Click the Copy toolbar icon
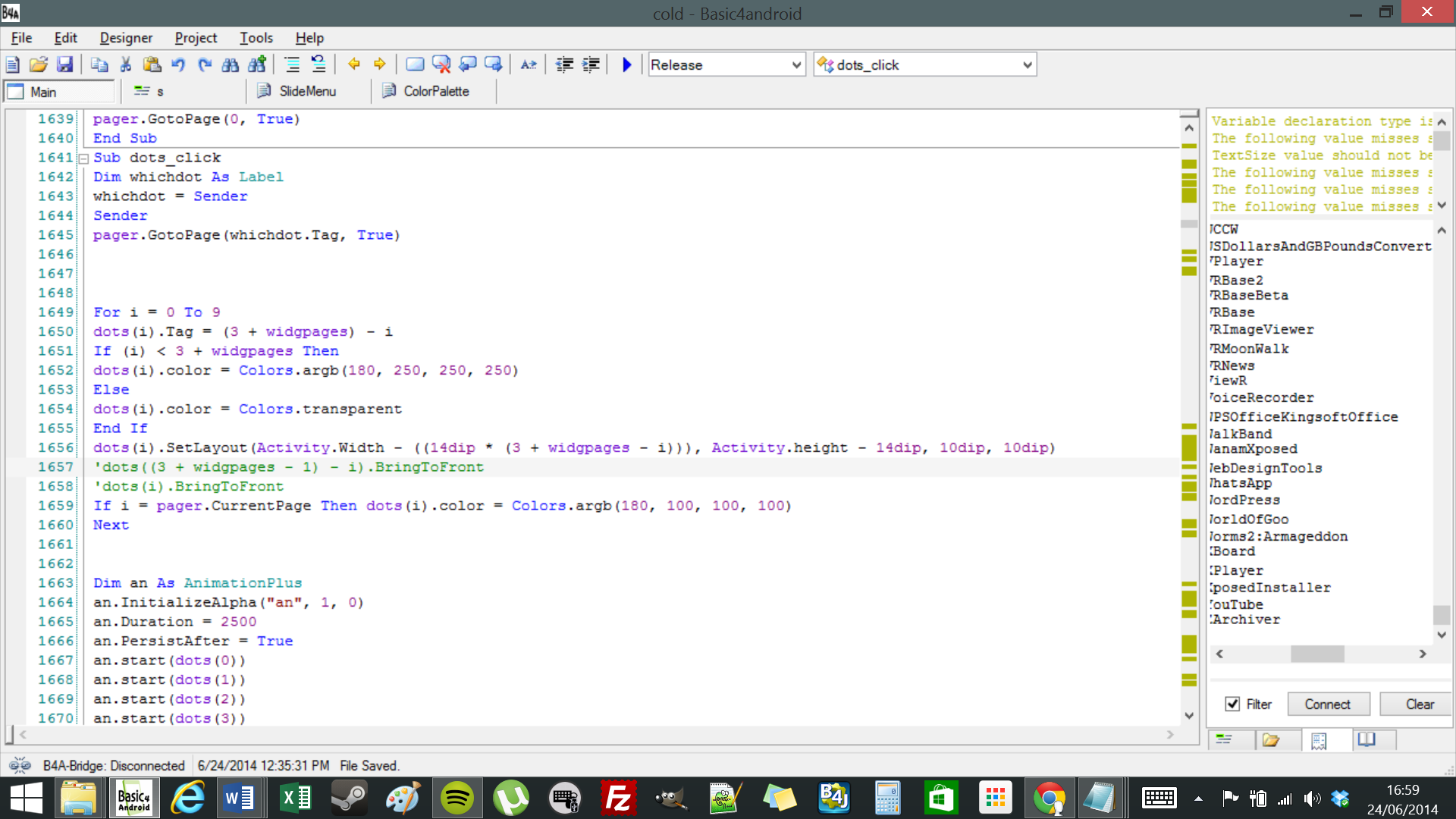The width and height of the screenshot is (1456, 819). click(99, 64)
